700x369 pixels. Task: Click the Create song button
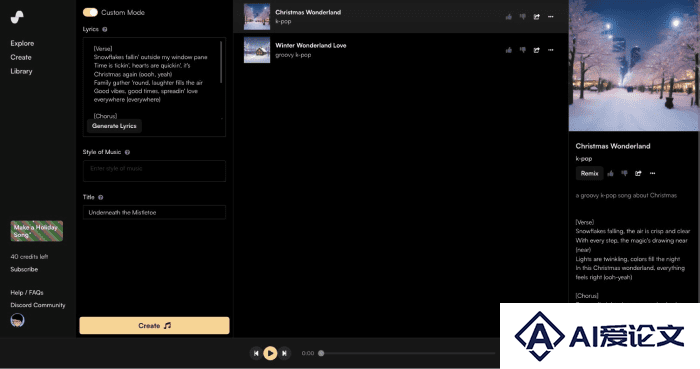(154, 326)
